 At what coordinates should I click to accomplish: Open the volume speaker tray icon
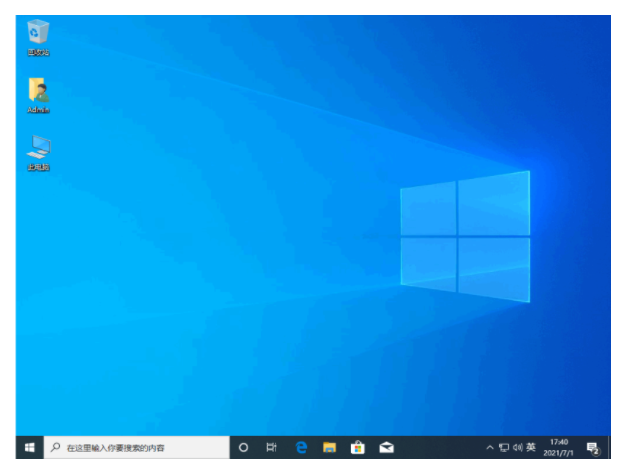tap(517, 447)
